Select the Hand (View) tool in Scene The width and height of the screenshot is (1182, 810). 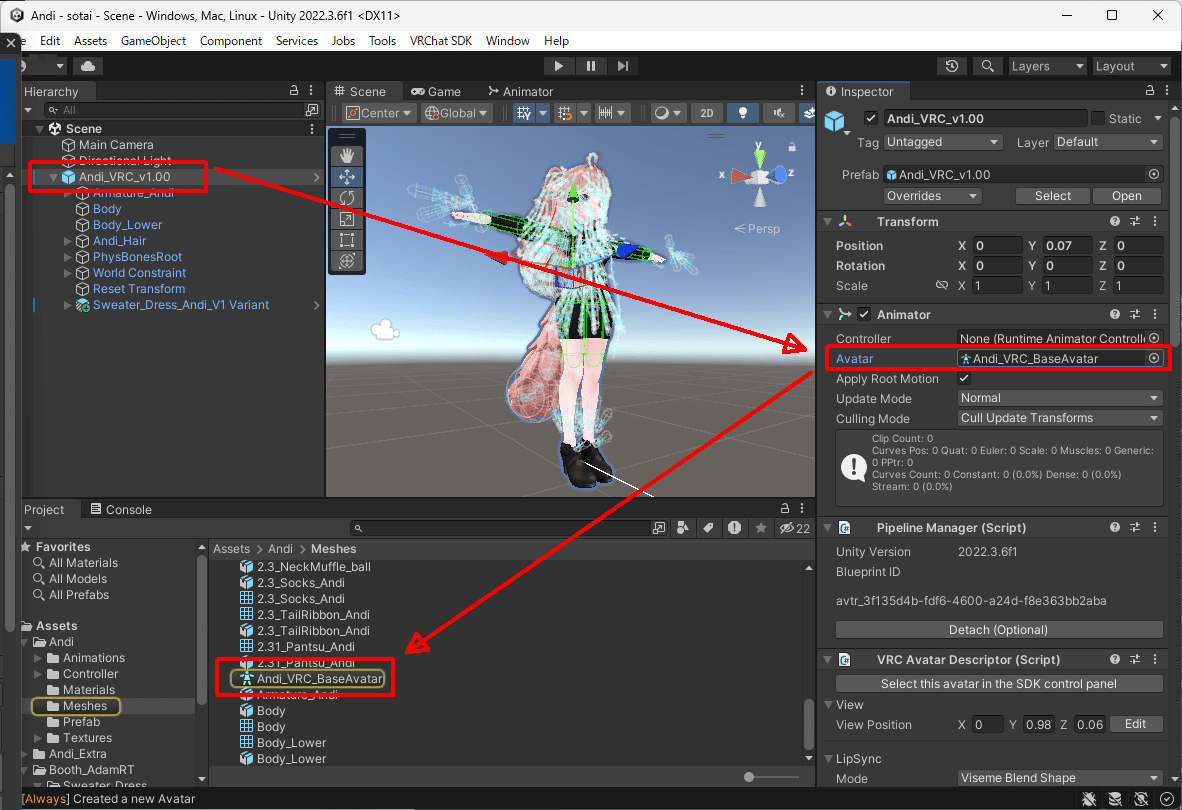(347, 156)
